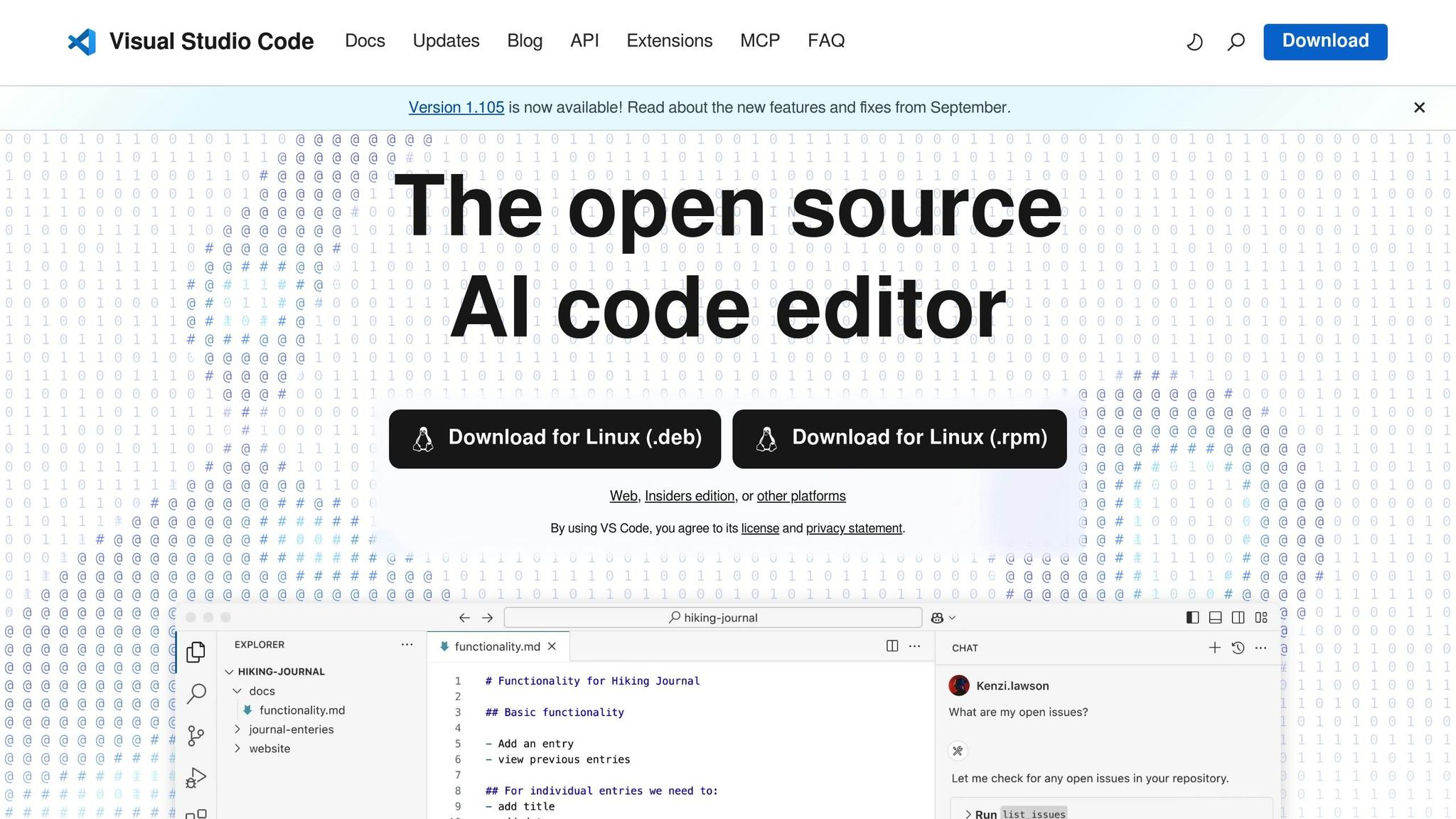Start a new chat with the plus icon
The height and width of the screenshot is (819, 1456).
click(1215, 648)
